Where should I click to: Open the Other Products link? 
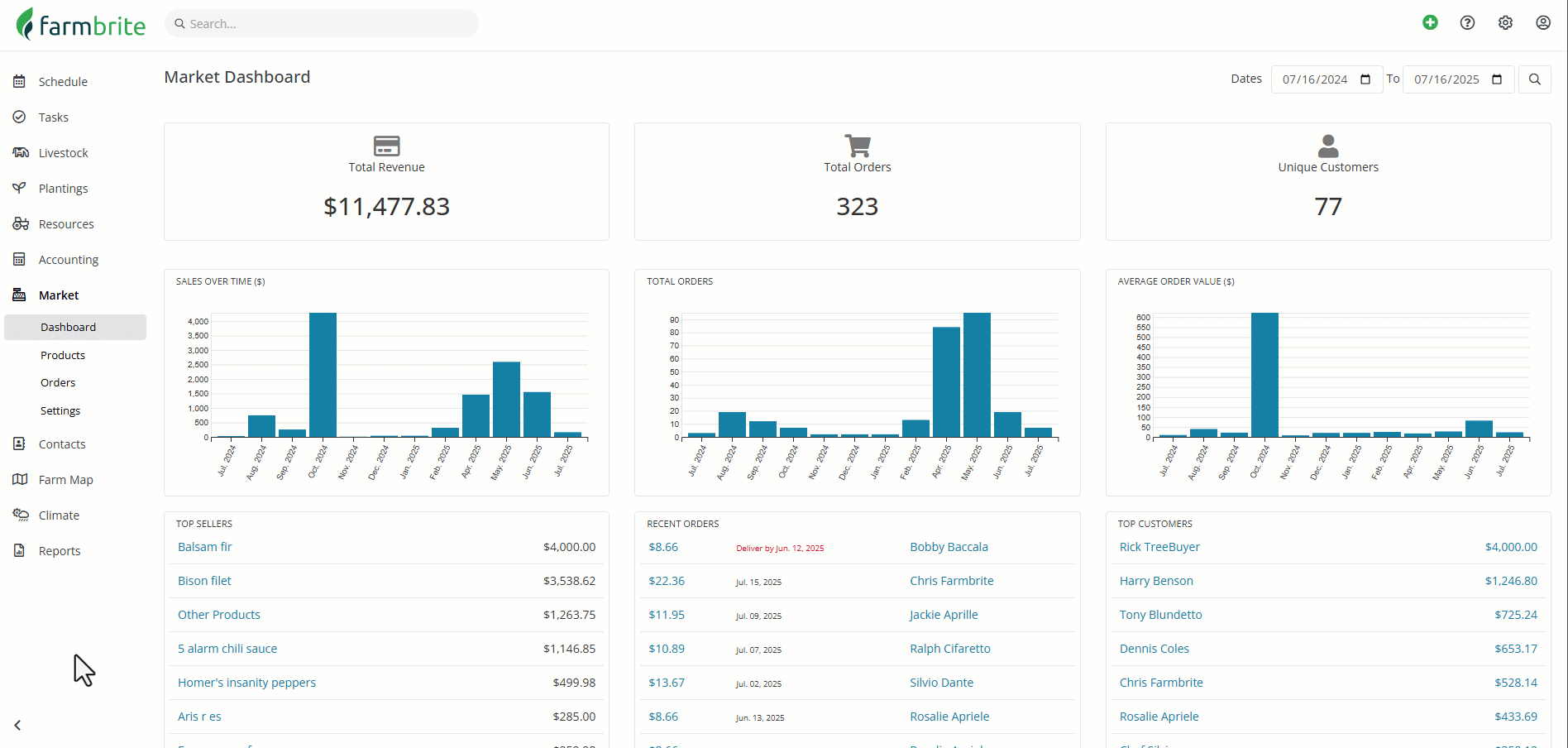pos(219,615)
